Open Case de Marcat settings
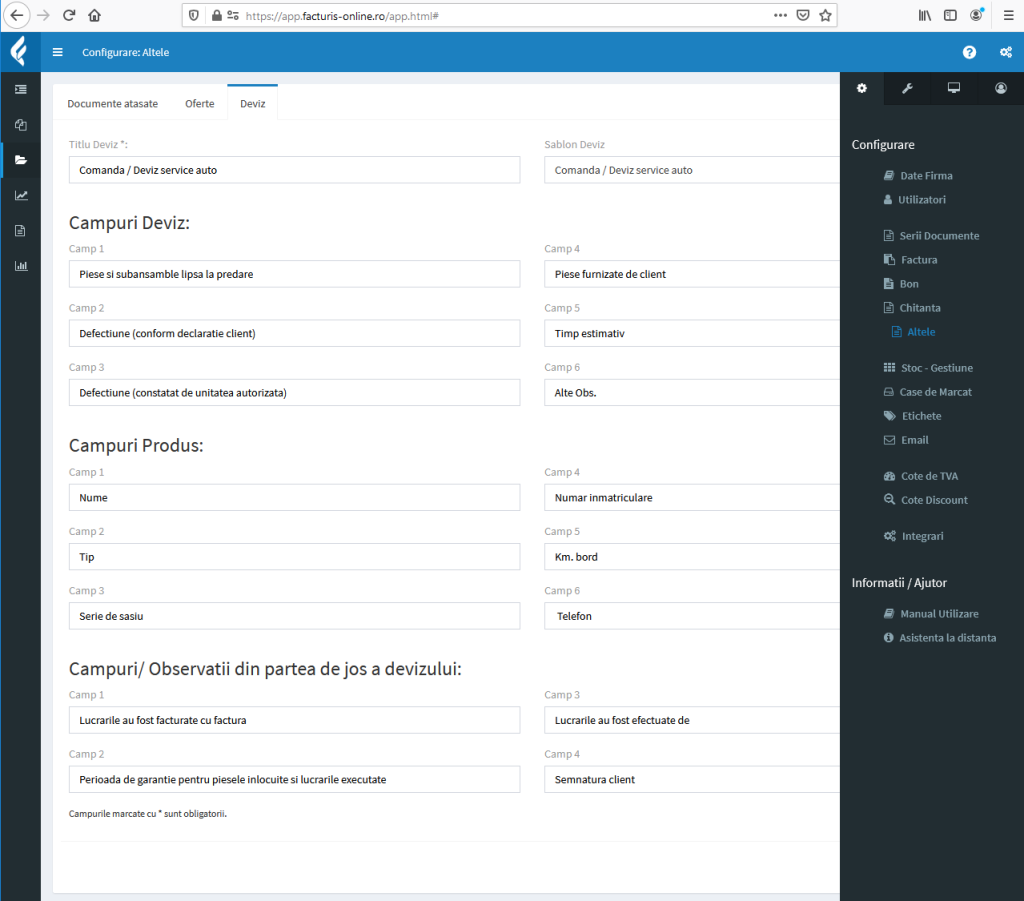Viewport: 1024px width, 901px height. coord(927,392)
